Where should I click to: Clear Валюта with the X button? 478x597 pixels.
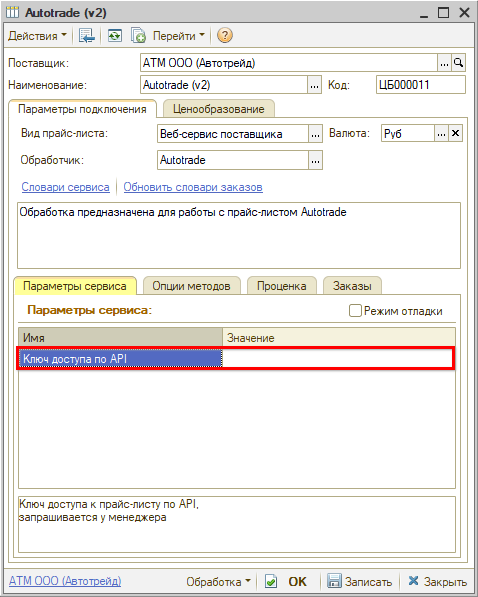456,134
